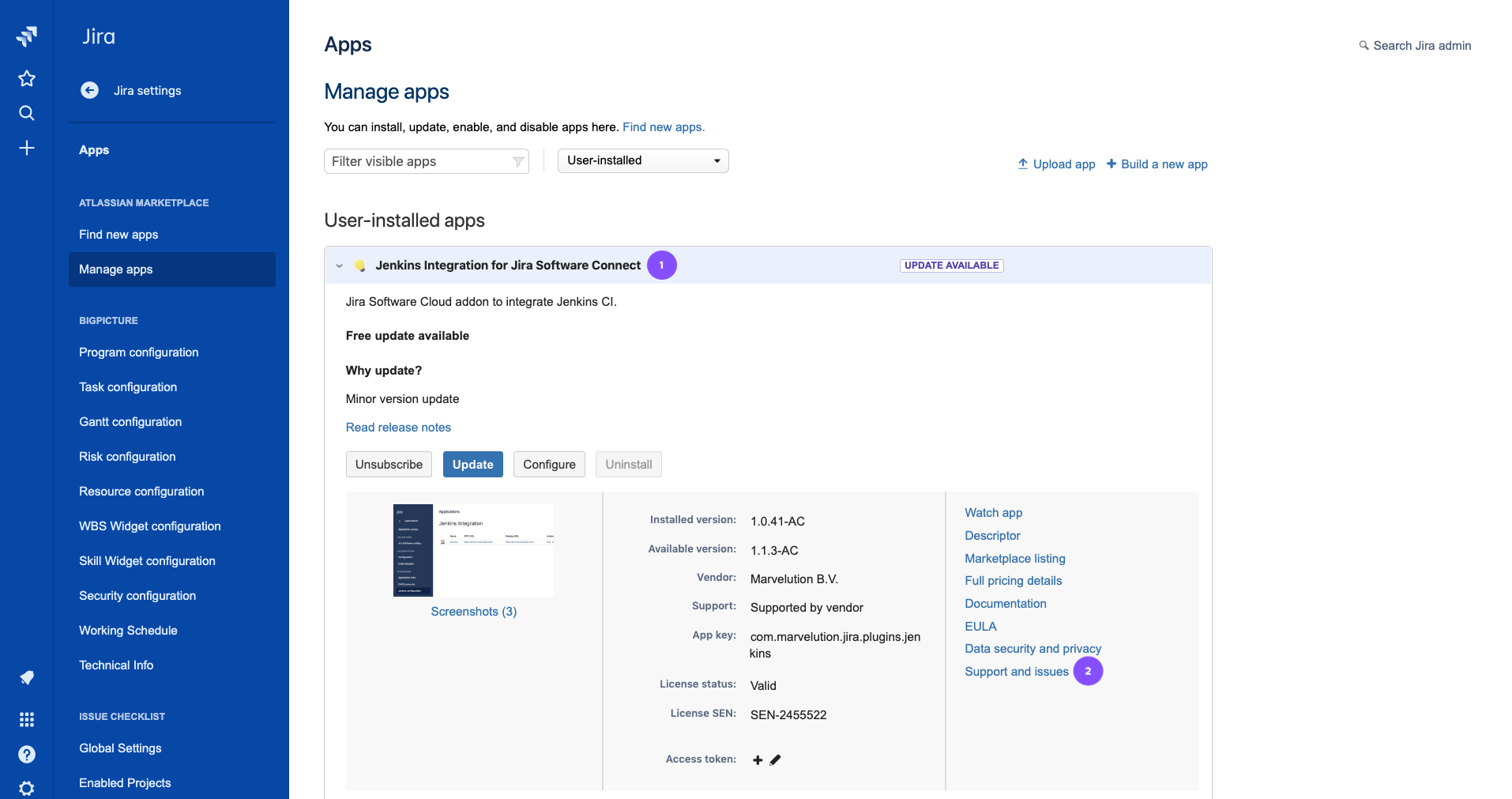This screenshot has width=1512, height=799.
Task: Open Gantt configuration
Action: [130, 422]
